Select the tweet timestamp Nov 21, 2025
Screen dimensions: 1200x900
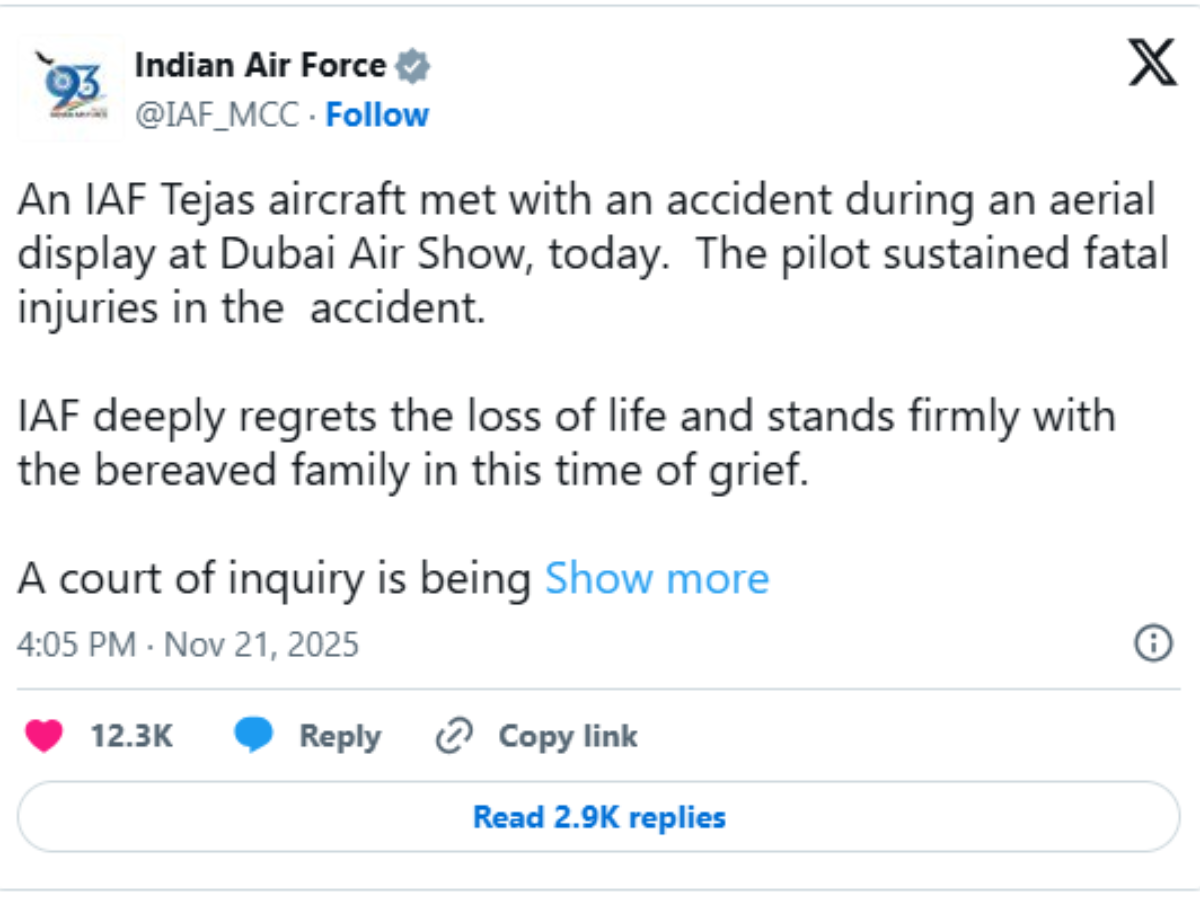(191, 645)
